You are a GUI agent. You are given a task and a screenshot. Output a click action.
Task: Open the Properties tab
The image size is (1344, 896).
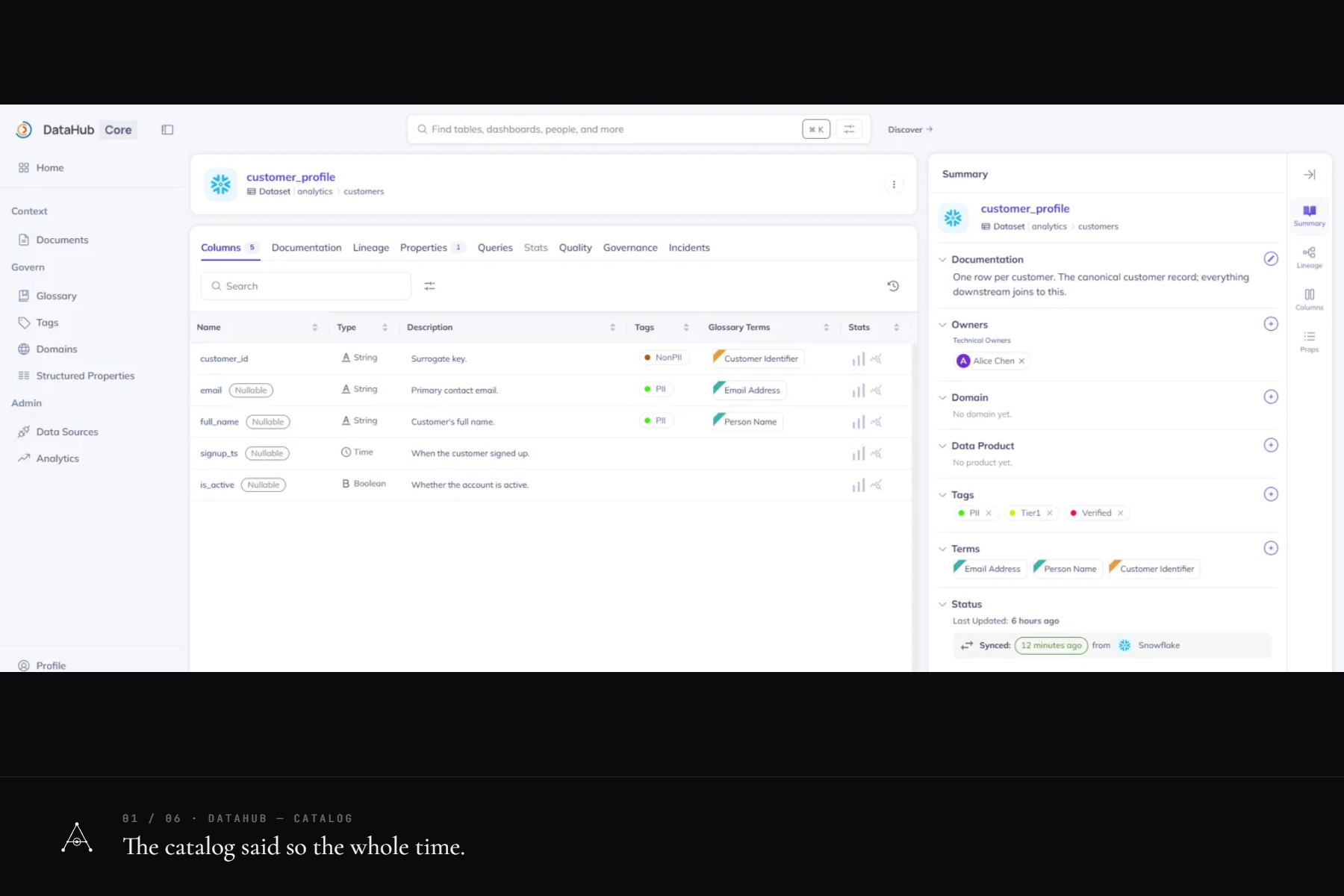432,248
